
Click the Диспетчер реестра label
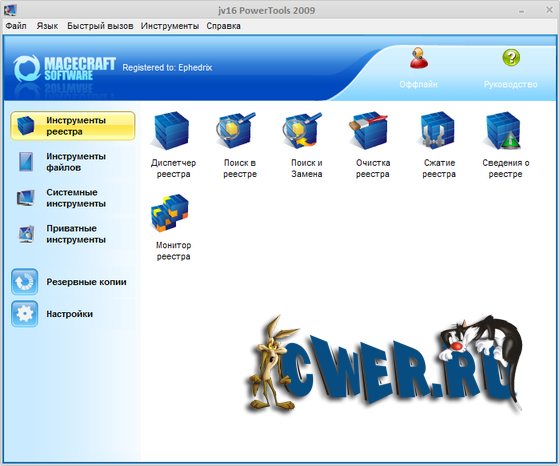(173, 169)
